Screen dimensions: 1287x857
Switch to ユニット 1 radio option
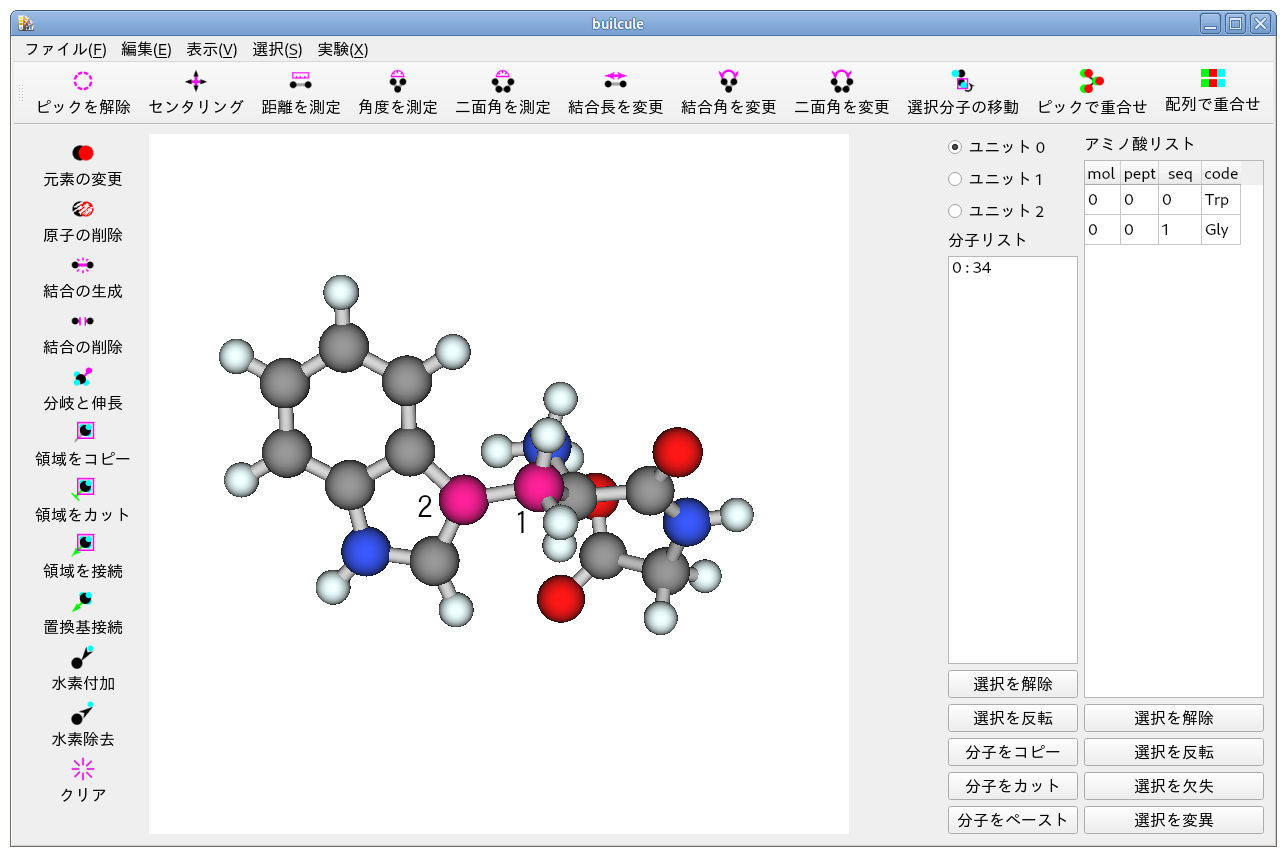[x=955, y=179]
